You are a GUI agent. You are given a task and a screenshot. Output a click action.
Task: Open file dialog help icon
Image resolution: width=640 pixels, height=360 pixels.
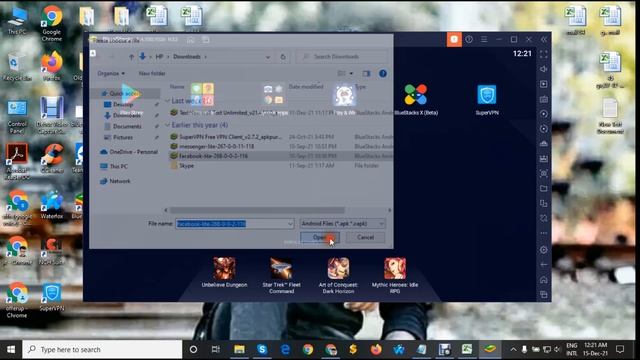382,73
